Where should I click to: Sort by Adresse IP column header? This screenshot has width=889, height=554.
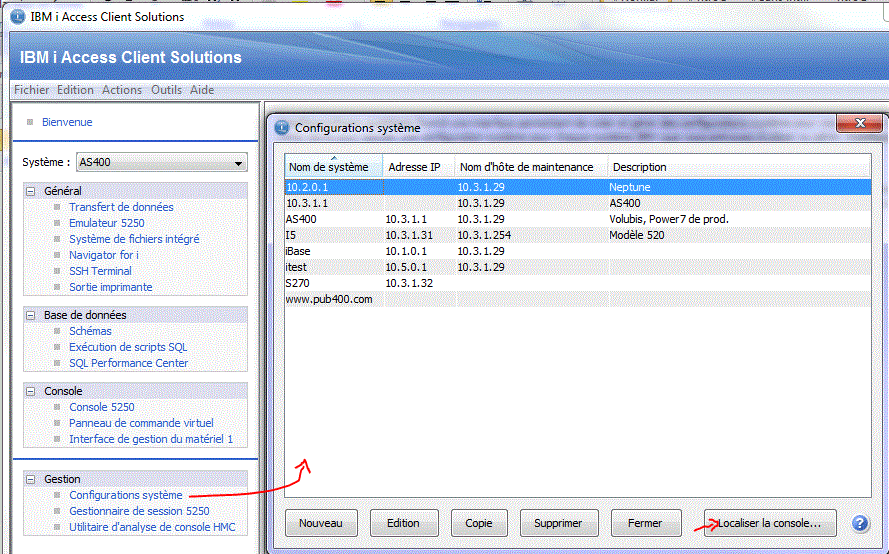click(x=418, y=167)
